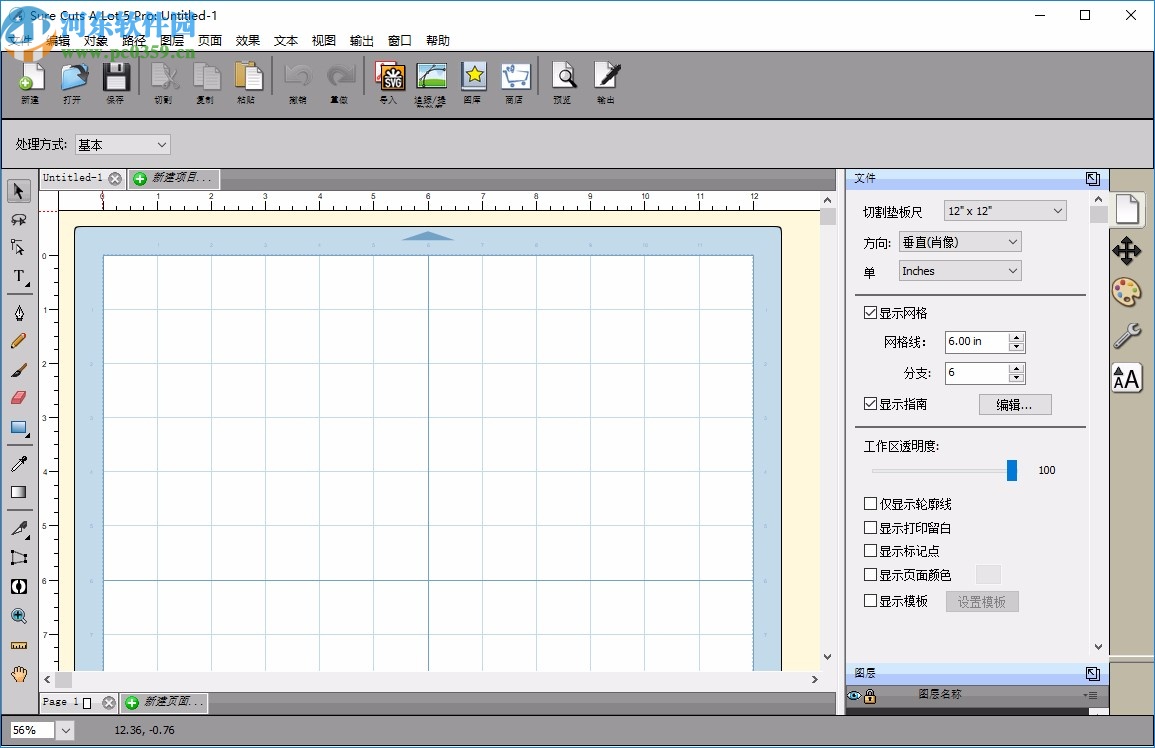Image resolution: width=1155 pixels, height=748 pixels.
Task: Open the 效果 menu
Action: [247, 40]
